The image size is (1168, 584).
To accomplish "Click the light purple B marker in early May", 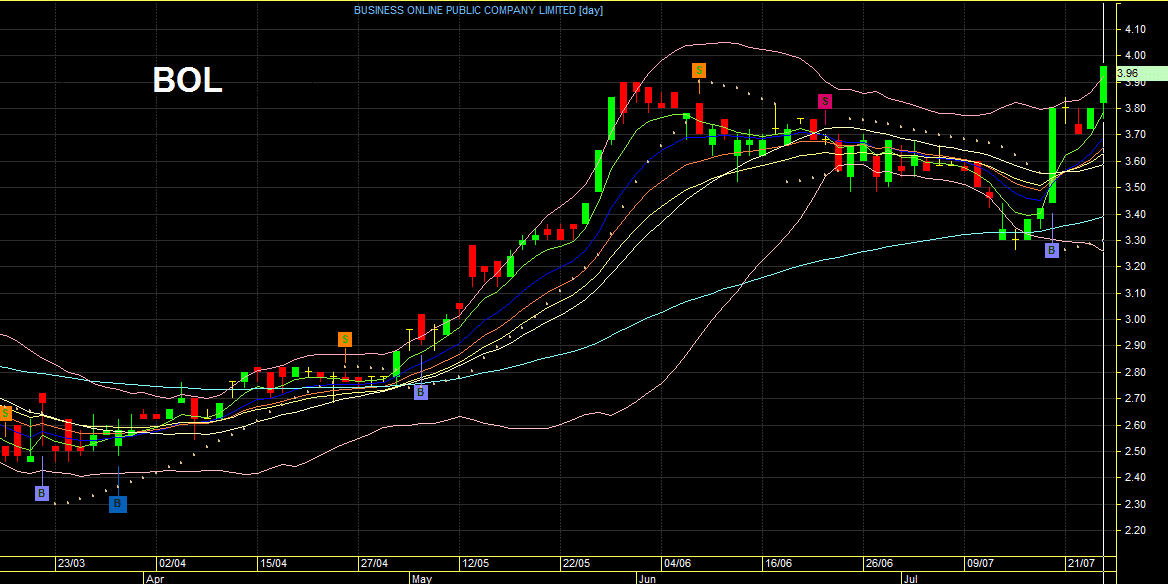I will coord(421,392).
